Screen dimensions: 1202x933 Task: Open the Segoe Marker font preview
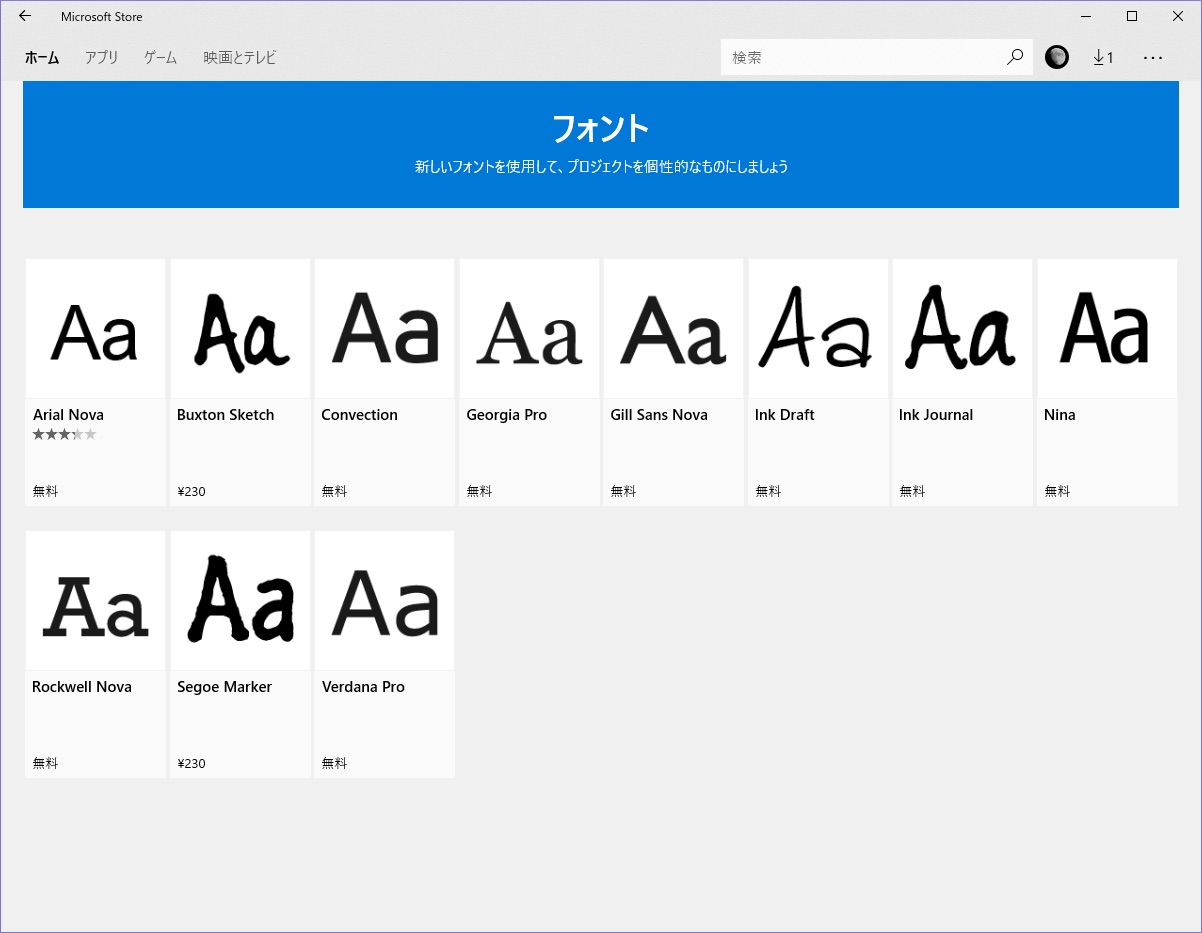240,601
